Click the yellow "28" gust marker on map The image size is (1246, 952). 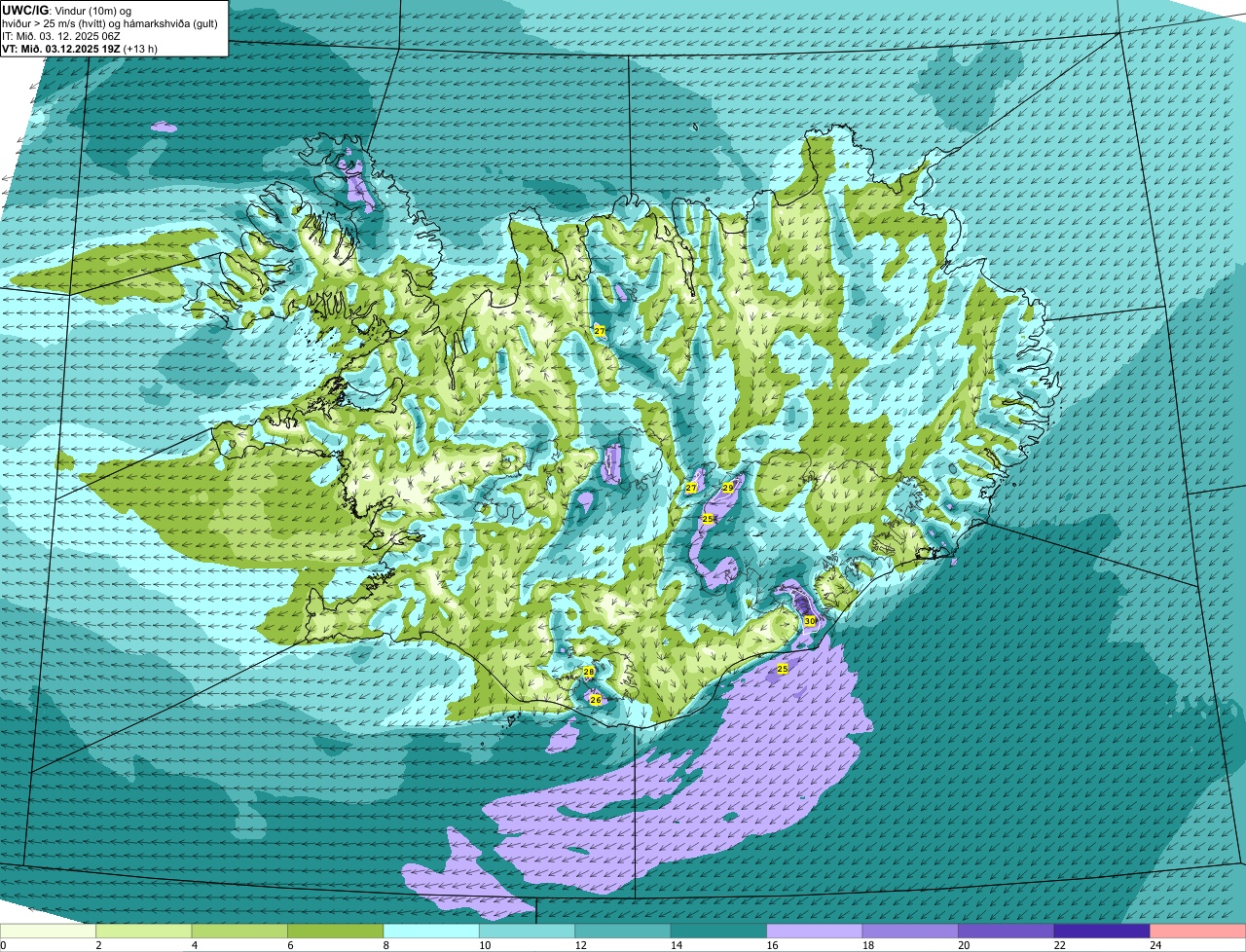tap(589, 673)
